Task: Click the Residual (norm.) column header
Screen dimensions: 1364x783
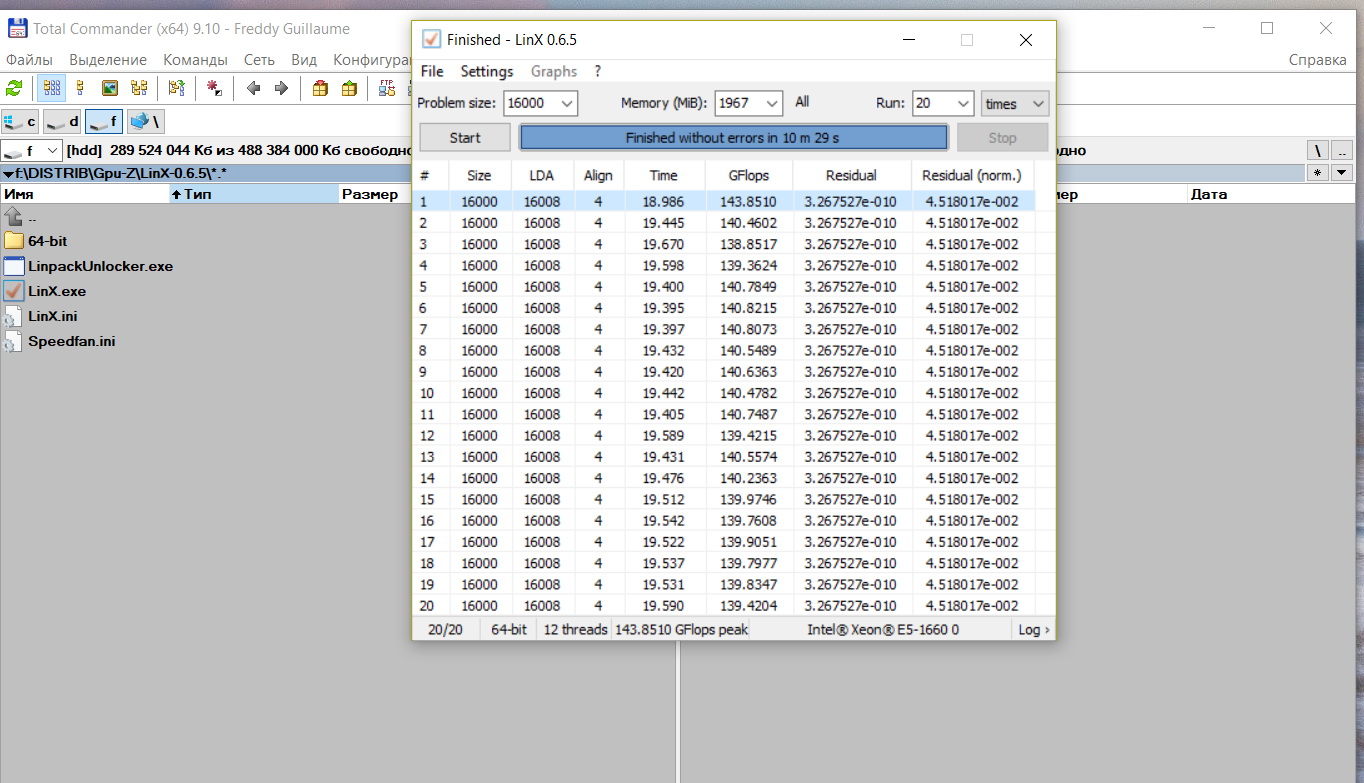Action: (972, 175)
